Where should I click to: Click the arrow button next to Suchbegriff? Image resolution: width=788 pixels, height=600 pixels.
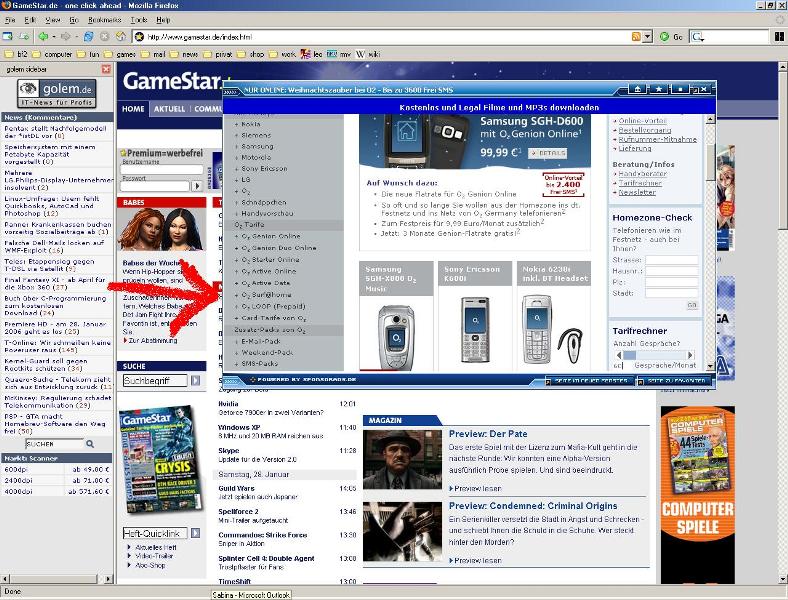coord(195,380)
